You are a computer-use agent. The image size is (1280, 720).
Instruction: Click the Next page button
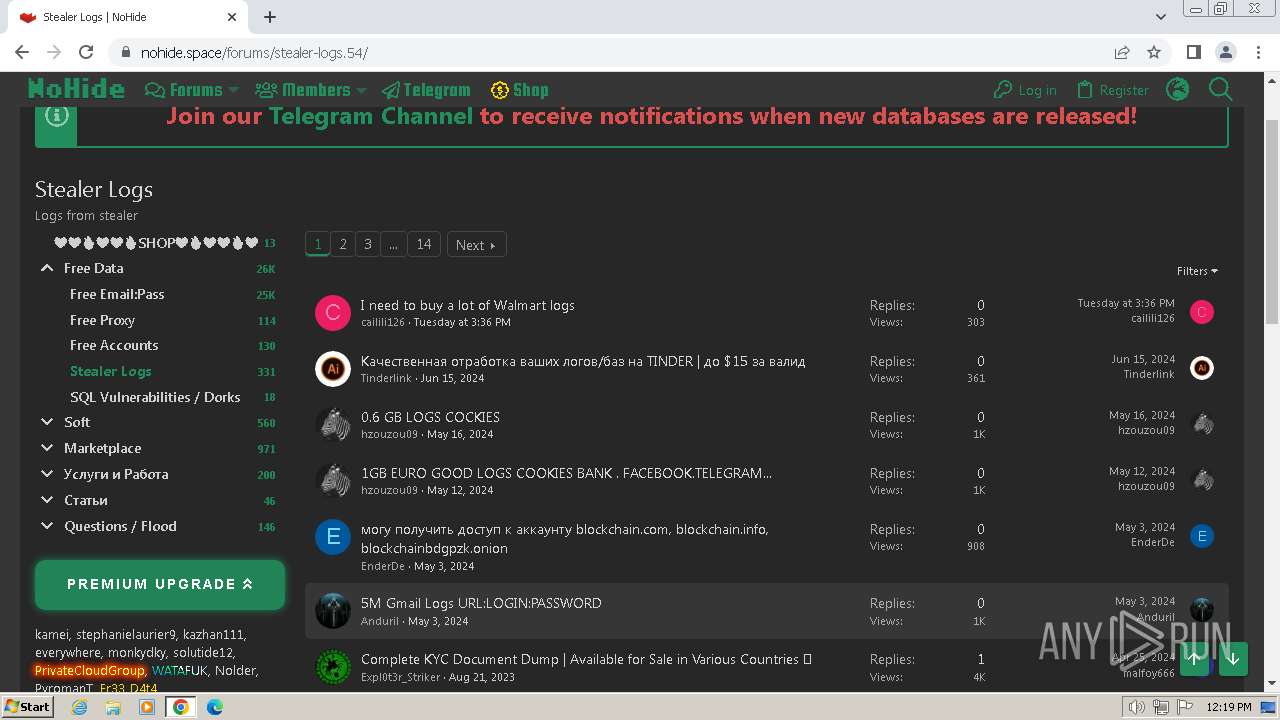(x=476, y=245)
